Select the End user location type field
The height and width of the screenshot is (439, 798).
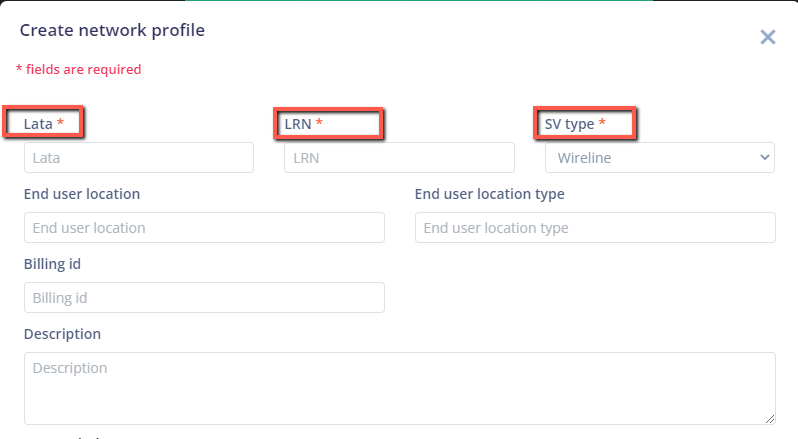click(595, 228)
